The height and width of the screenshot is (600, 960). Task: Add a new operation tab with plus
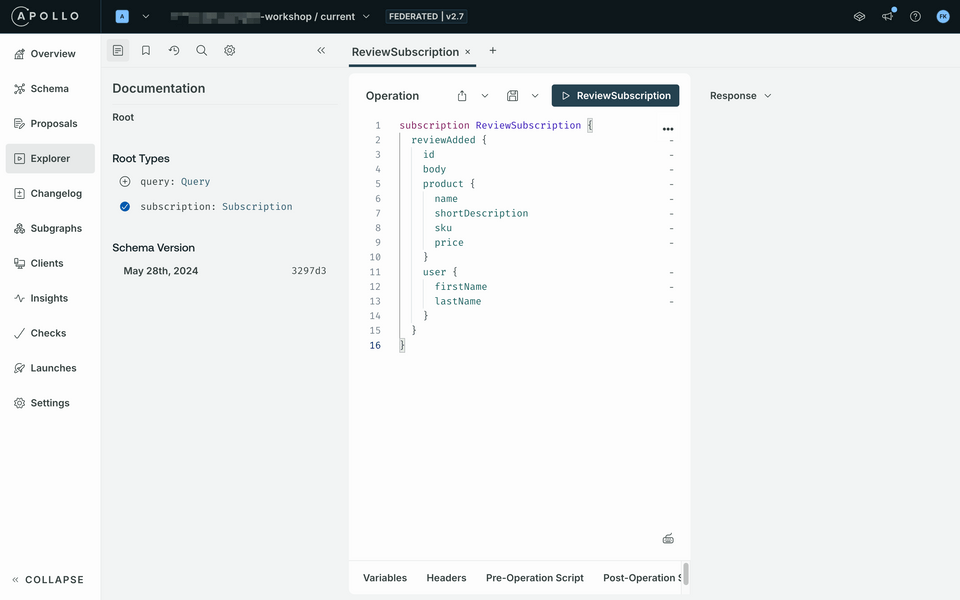493,51
